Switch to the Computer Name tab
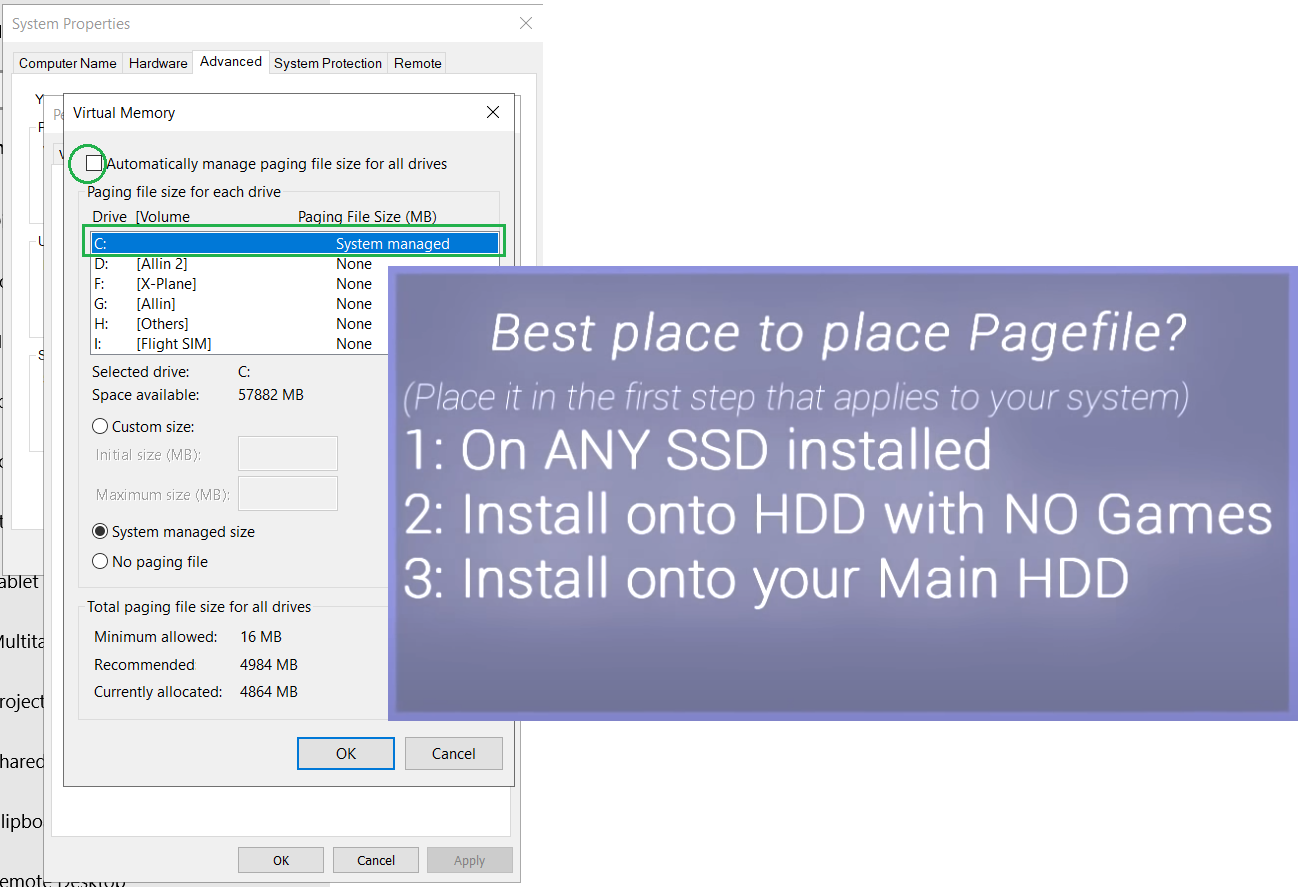The width and height of the screenshot is (1302, 887). pyautogui.click(x=68, y=63)
